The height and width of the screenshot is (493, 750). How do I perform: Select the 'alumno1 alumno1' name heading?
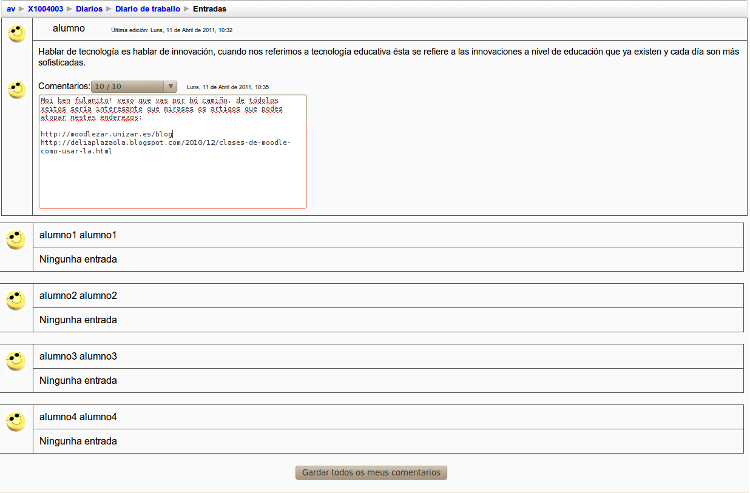[78, 235]
